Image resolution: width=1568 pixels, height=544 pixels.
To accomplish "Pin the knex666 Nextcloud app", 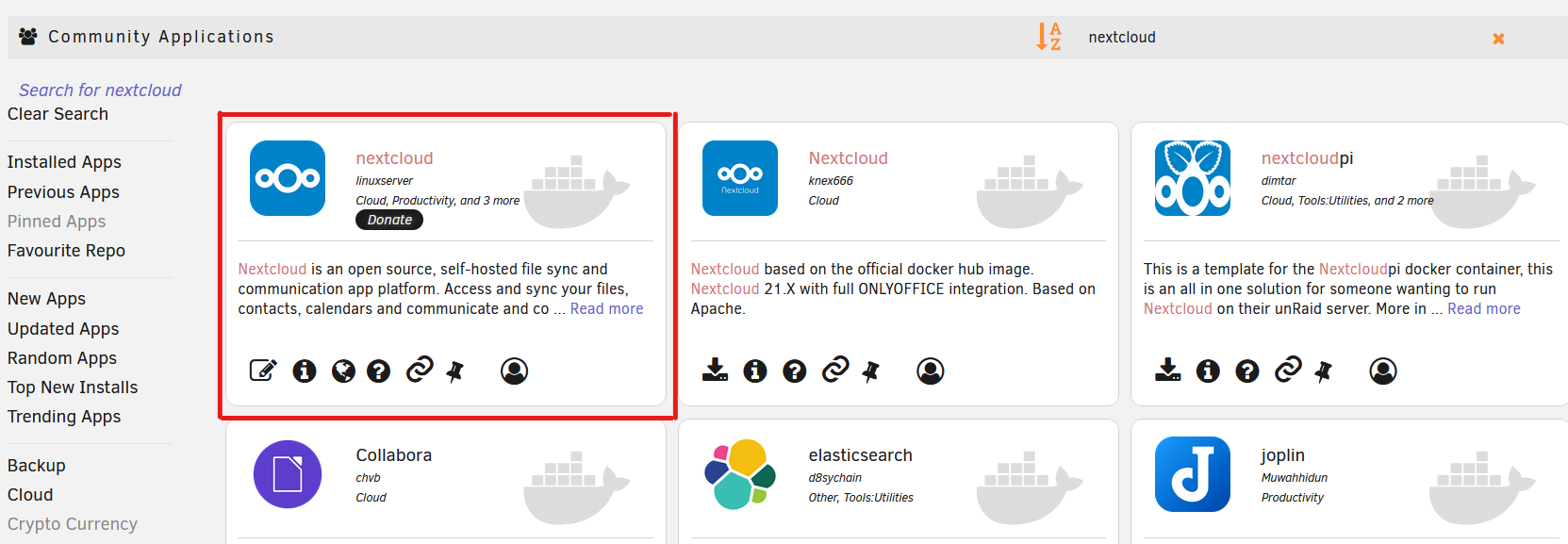I will (x=871, y=371).
